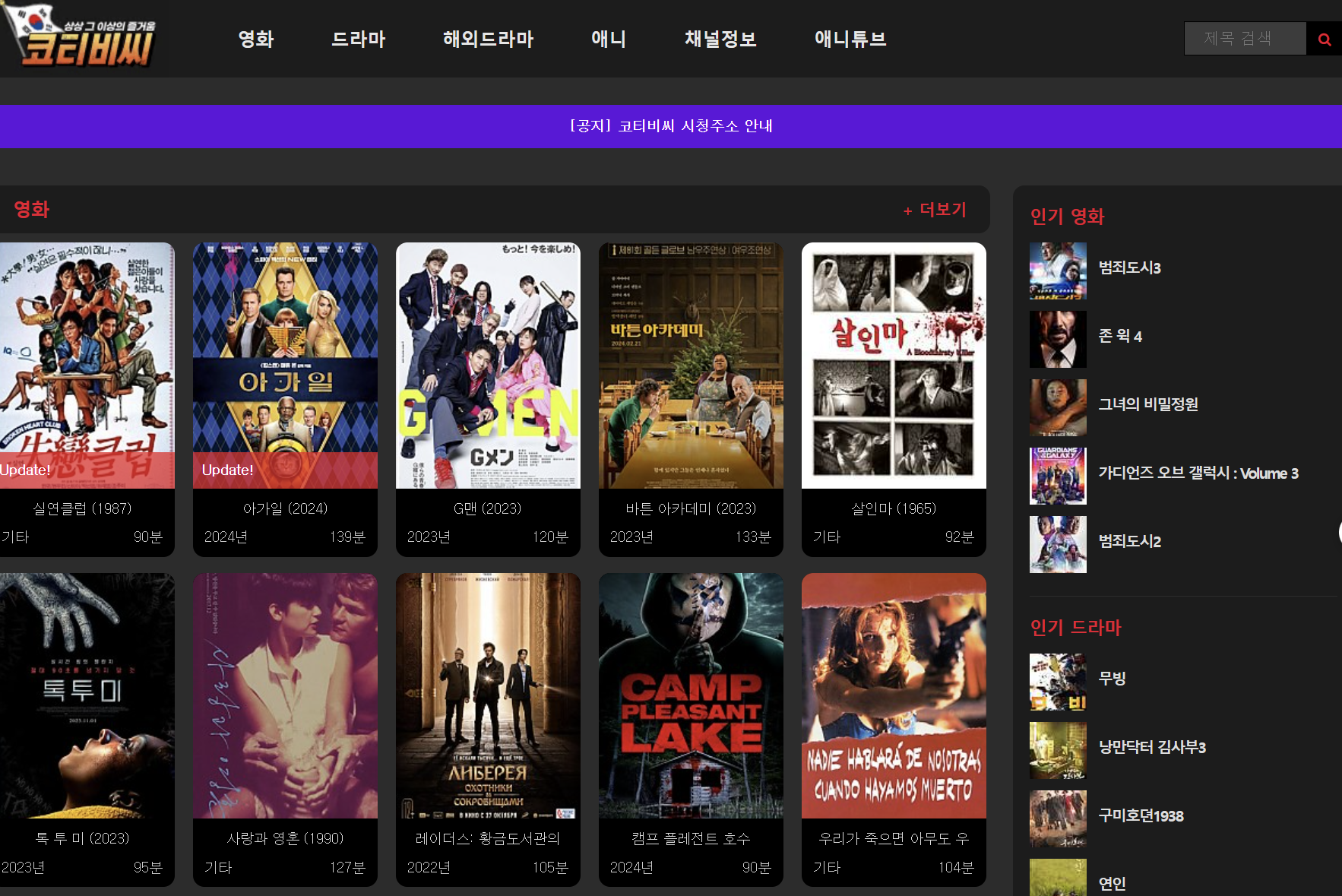Open the 존 윅 4 title link
This screenshot has width=1342, height=896.
click(1120, 336)
